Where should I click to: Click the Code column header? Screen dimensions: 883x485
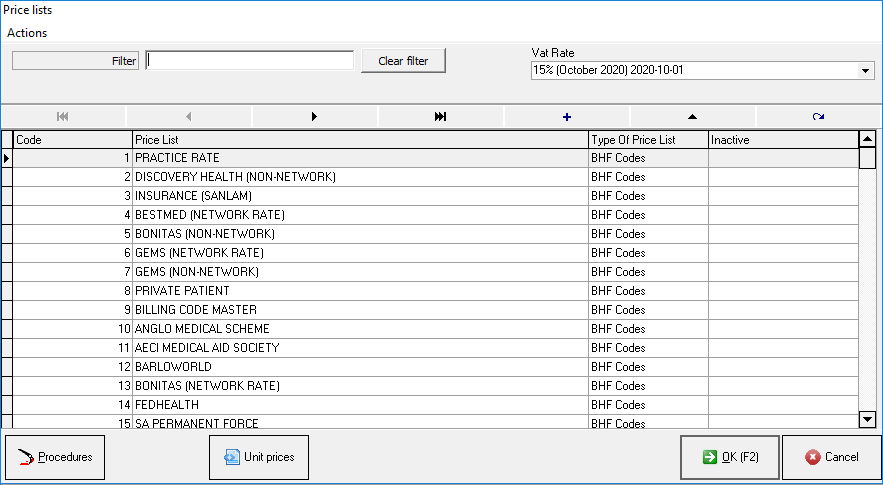coord(73,140)
